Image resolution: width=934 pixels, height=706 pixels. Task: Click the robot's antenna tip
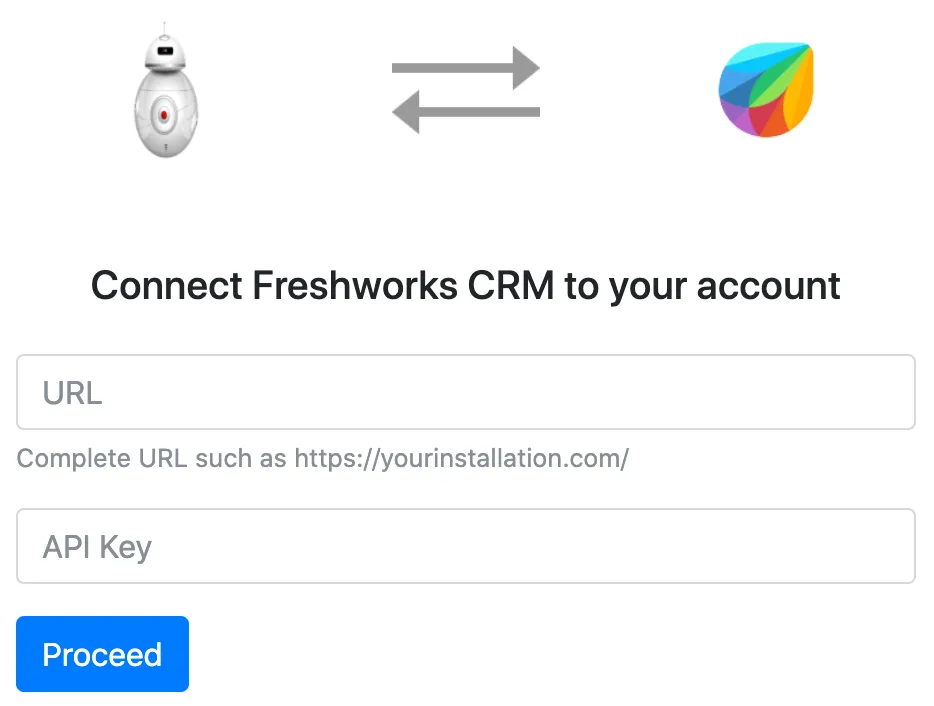tap(164, 24)
